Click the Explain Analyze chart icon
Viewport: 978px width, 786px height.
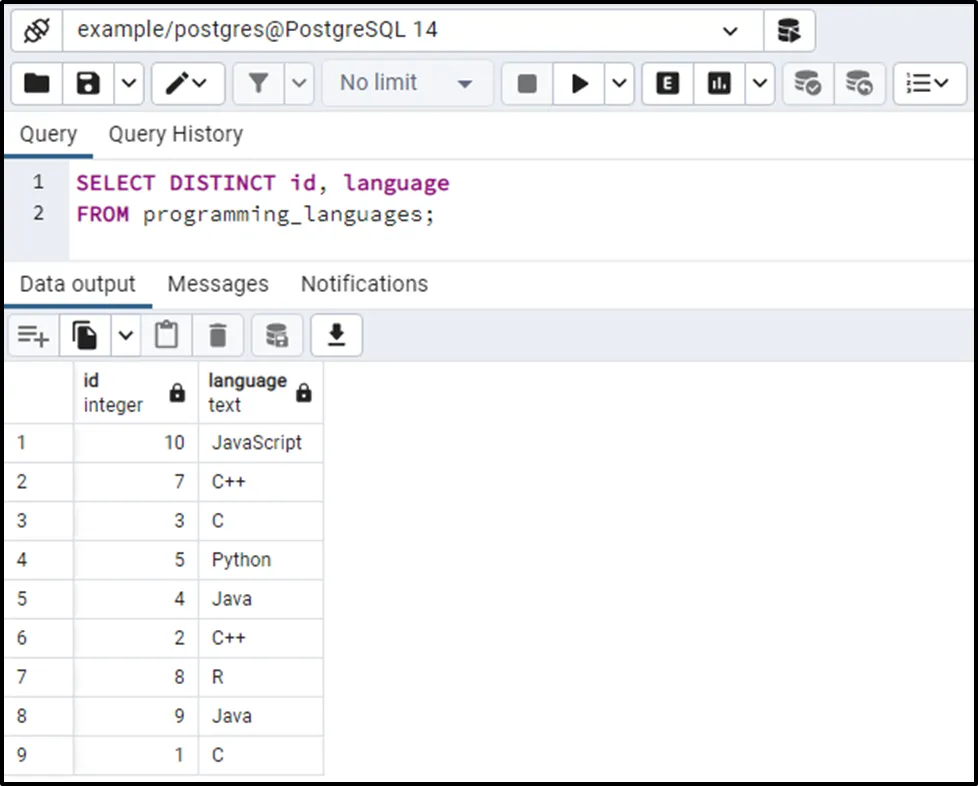point(719,83)
